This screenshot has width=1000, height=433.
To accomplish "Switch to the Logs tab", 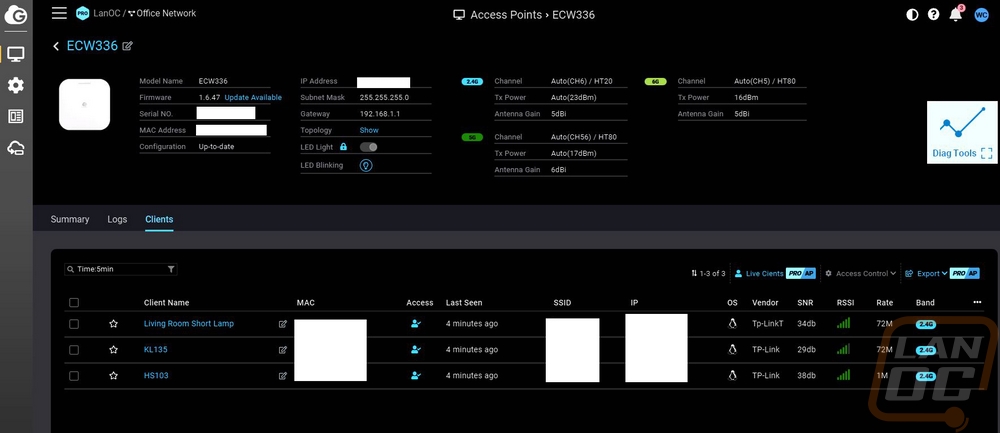I will (x=117, y=219).
